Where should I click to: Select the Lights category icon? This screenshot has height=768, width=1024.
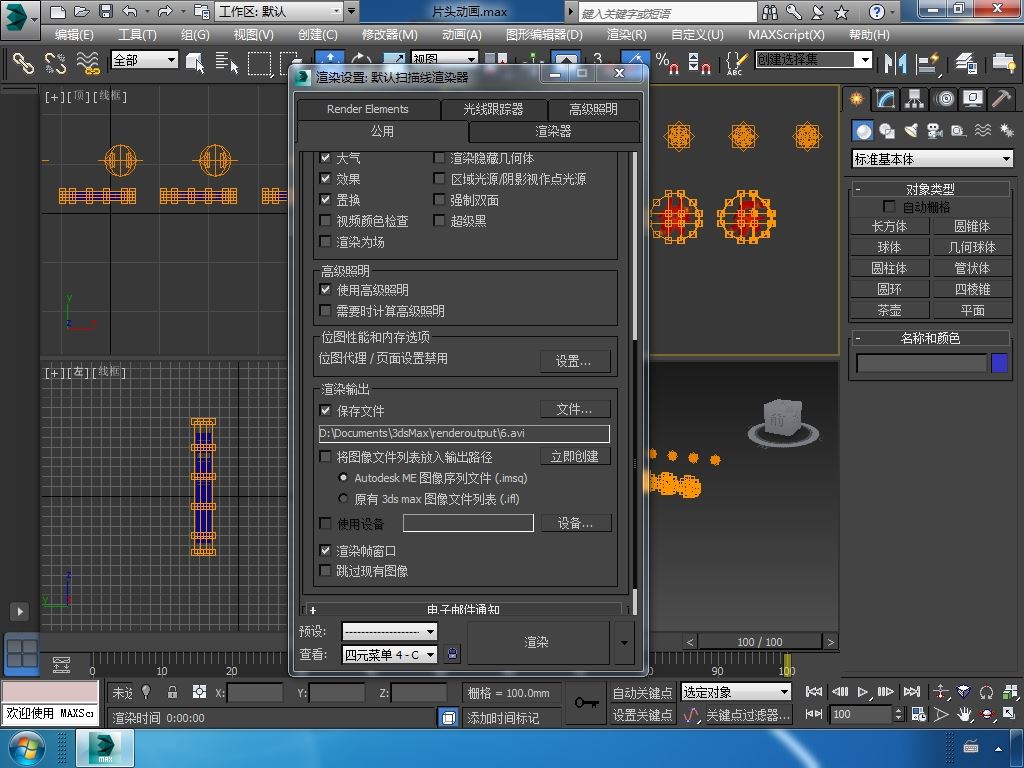910,131
